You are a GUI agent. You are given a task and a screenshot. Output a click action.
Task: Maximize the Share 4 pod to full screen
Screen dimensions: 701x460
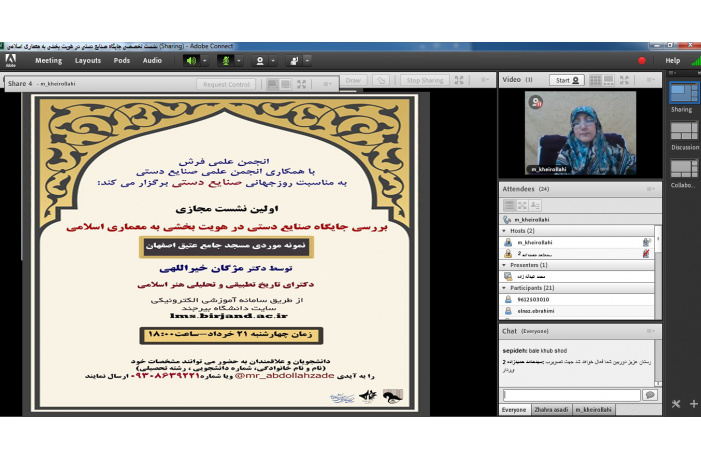coord(302,84)
